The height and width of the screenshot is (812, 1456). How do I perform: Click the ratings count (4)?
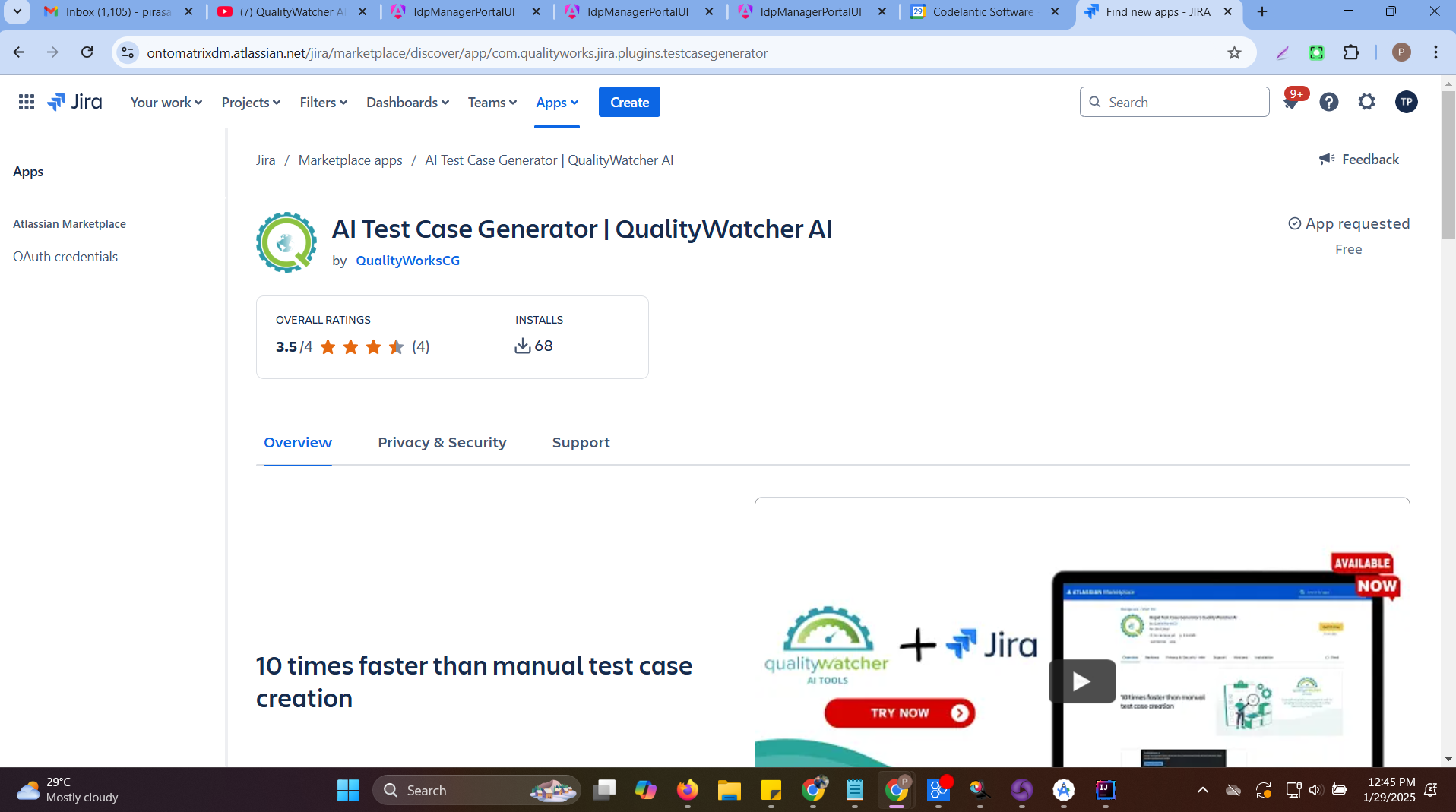click(420, 346)
